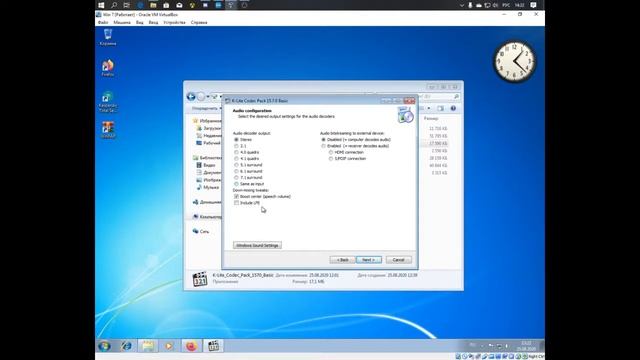The image size is (640, 360).
Task: Open host Action Center notifications icon
Action: [x=533, y=5]
